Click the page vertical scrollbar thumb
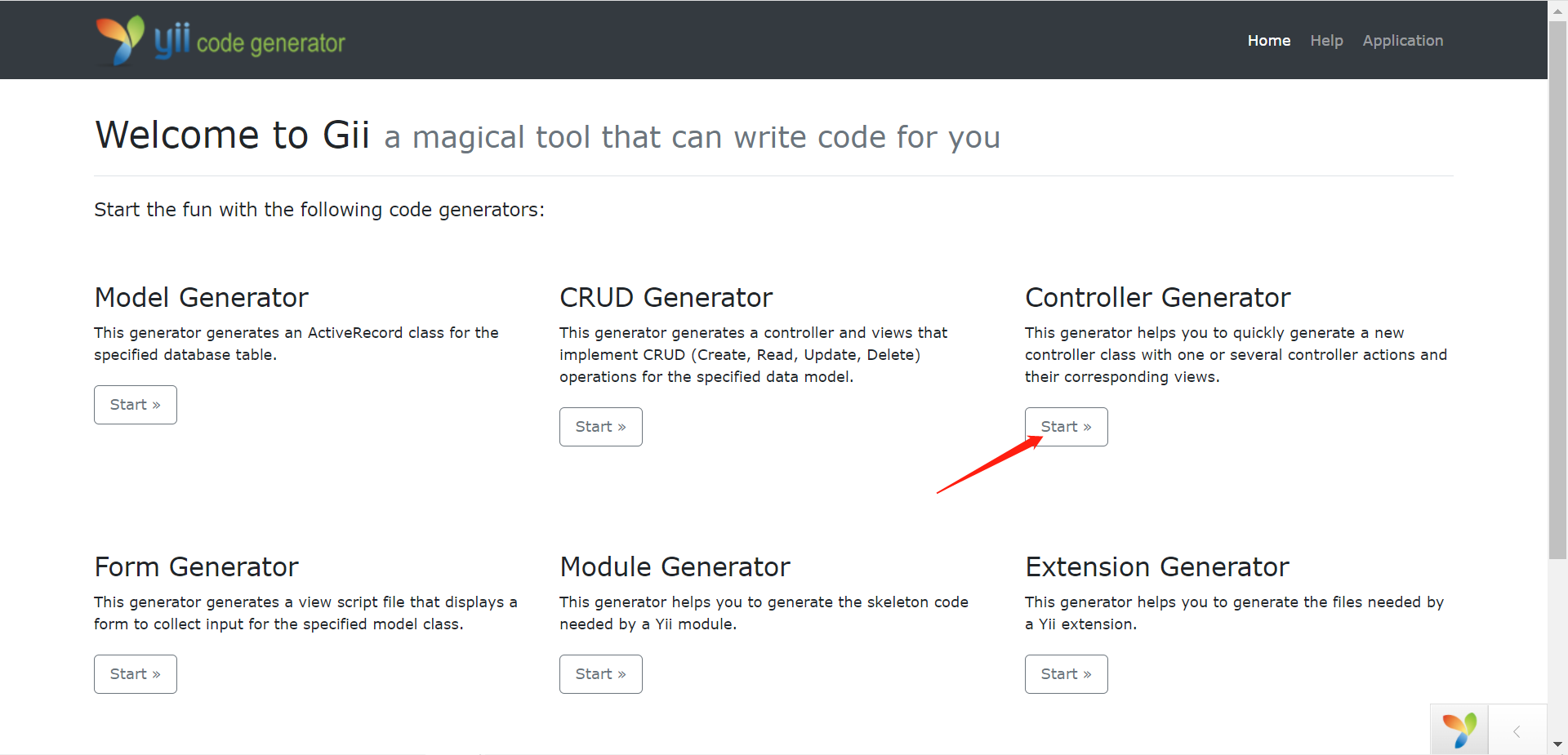This screenshot has width=1568, height=755. [1557, 290]
